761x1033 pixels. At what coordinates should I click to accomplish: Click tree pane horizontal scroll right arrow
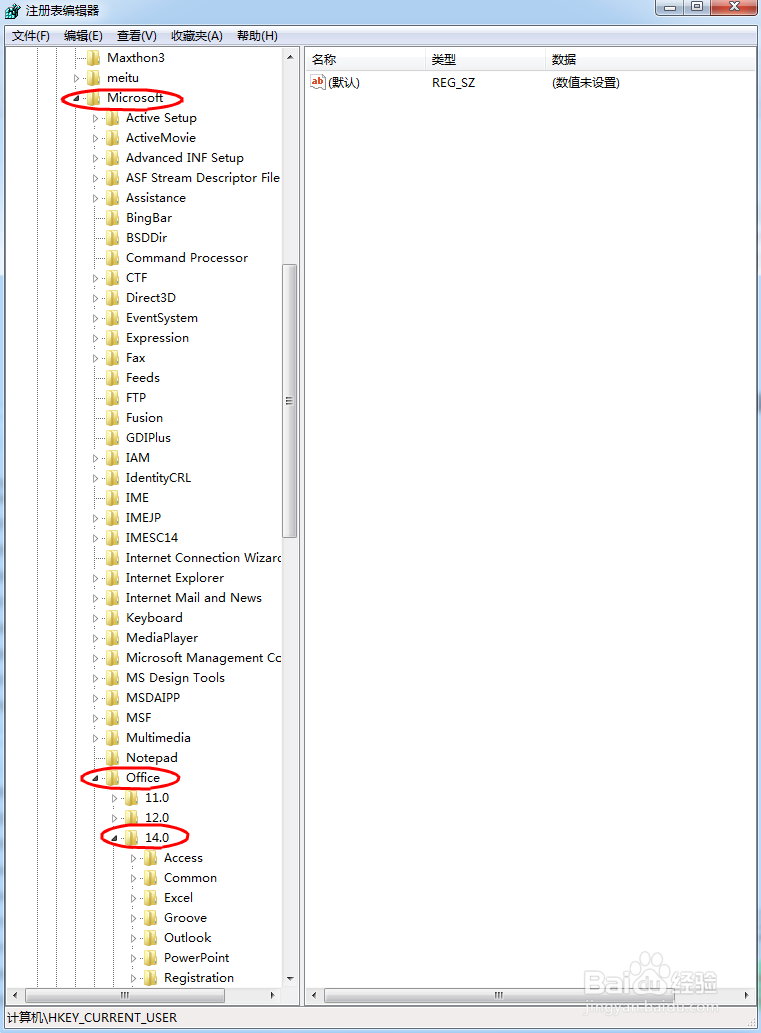[273, 995]
